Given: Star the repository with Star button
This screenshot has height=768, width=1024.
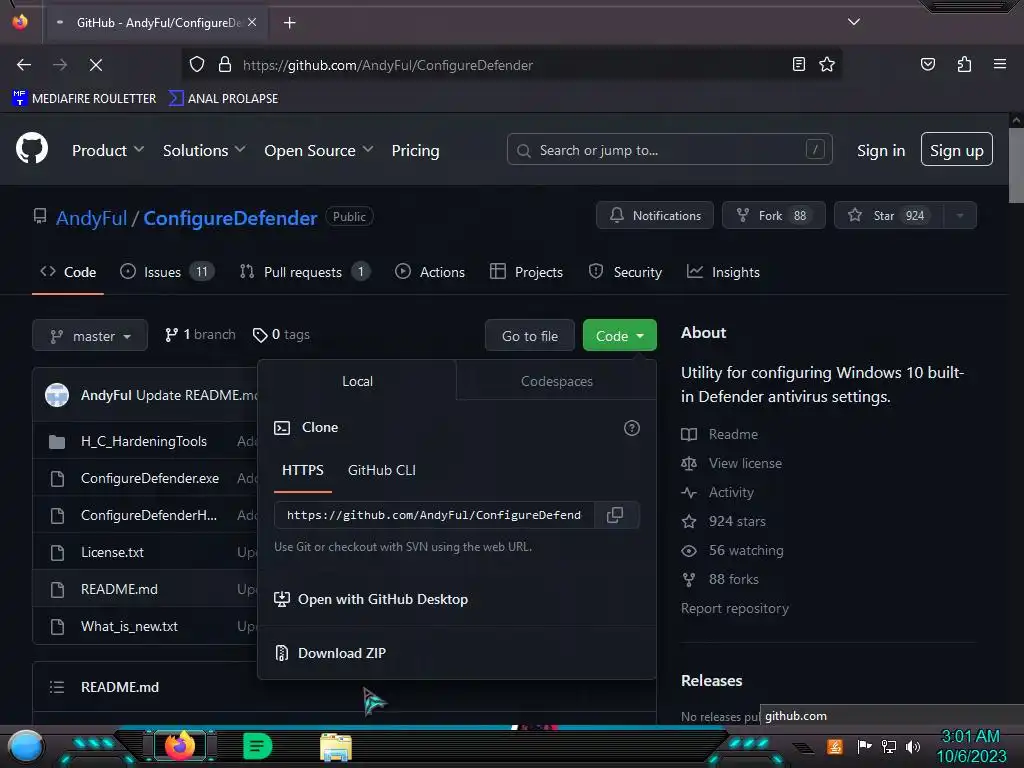Looking at the screenshot, I should [889, 216].
